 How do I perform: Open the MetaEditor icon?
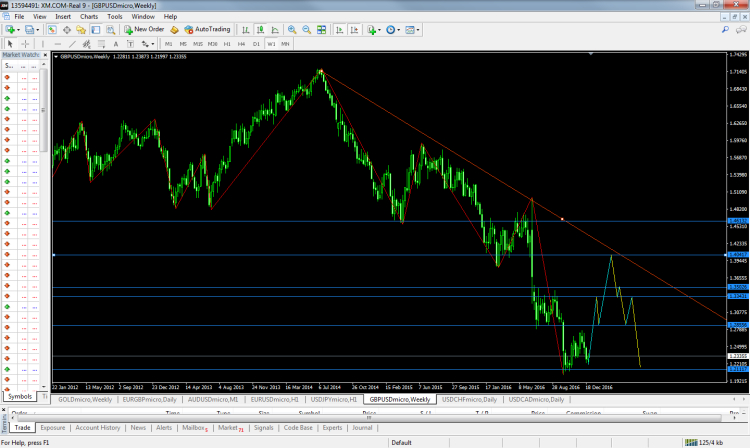pyautogui.click(x=174, y=30)
